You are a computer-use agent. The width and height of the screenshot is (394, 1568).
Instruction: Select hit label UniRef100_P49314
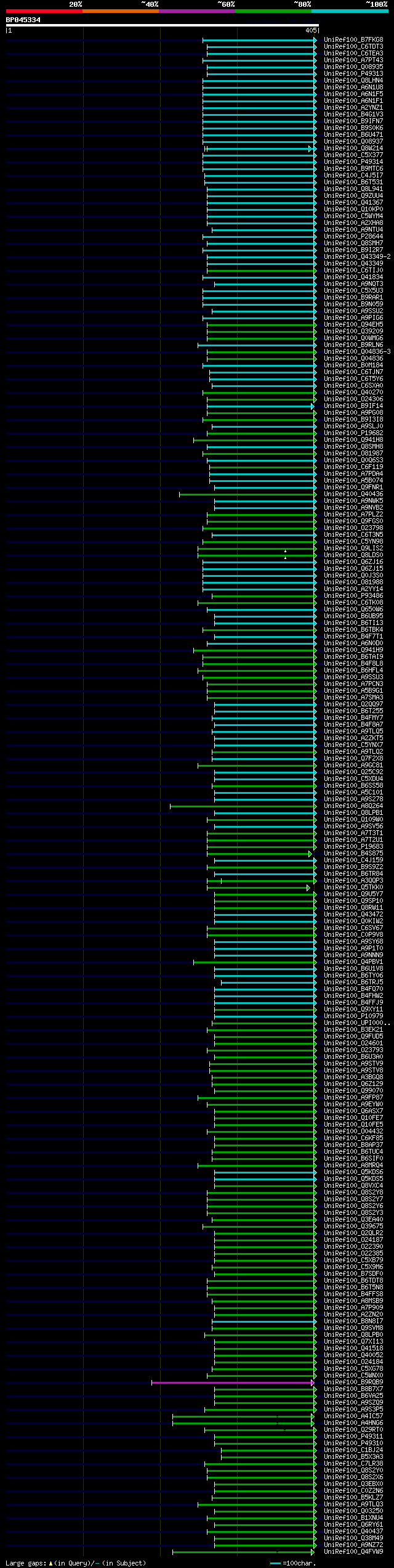(353, 162)
